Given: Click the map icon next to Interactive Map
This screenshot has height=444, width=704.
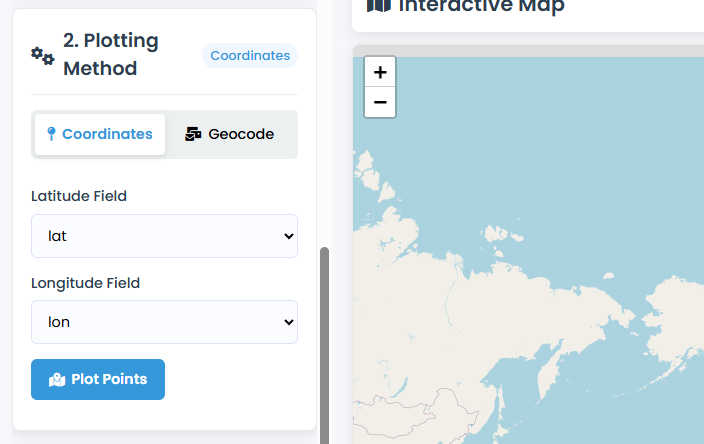Looking at the screenshot, I should click(x=378, y=5).
